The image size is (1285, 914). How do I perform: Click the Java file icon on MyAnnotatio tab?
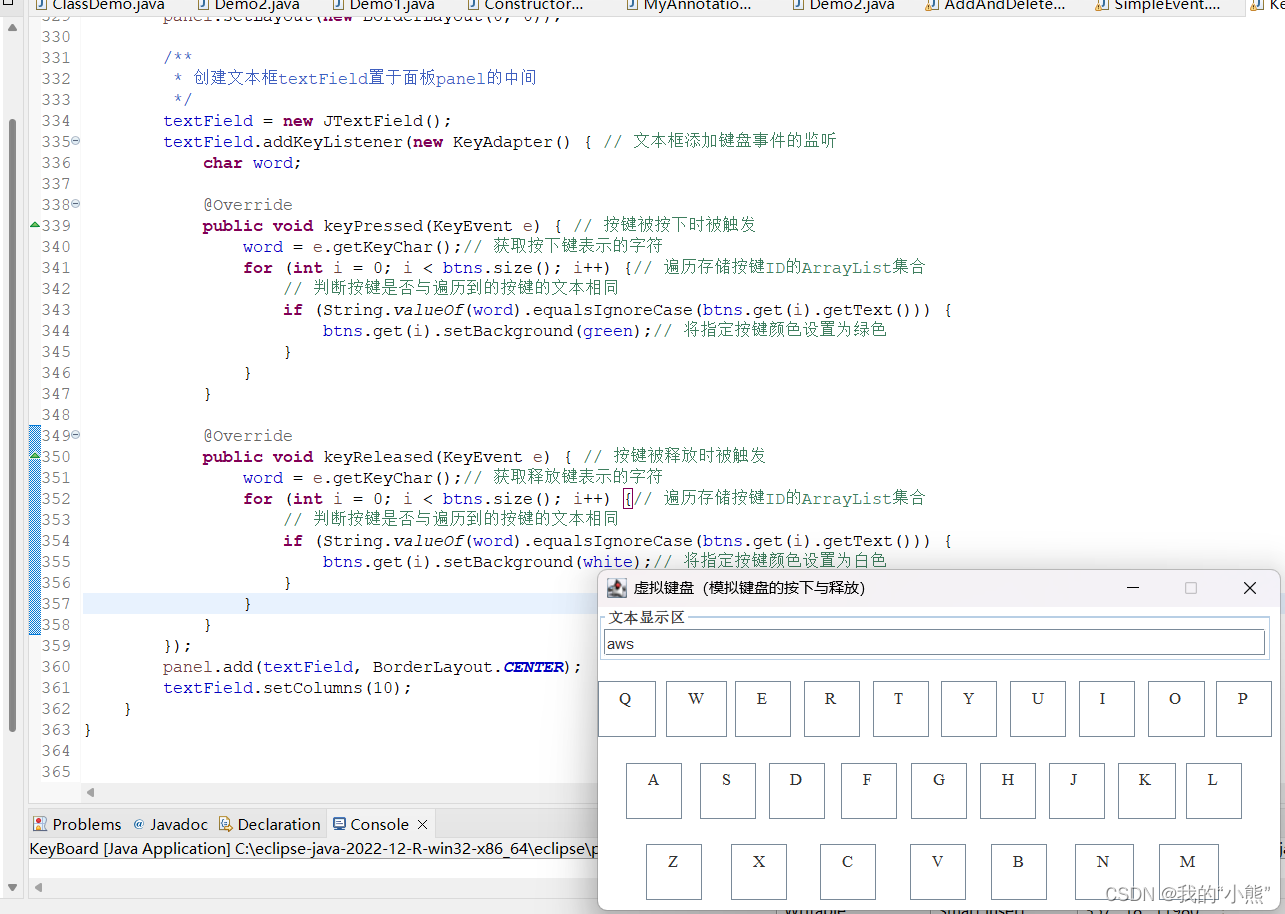pyautogui.click(x=633, y=5)
